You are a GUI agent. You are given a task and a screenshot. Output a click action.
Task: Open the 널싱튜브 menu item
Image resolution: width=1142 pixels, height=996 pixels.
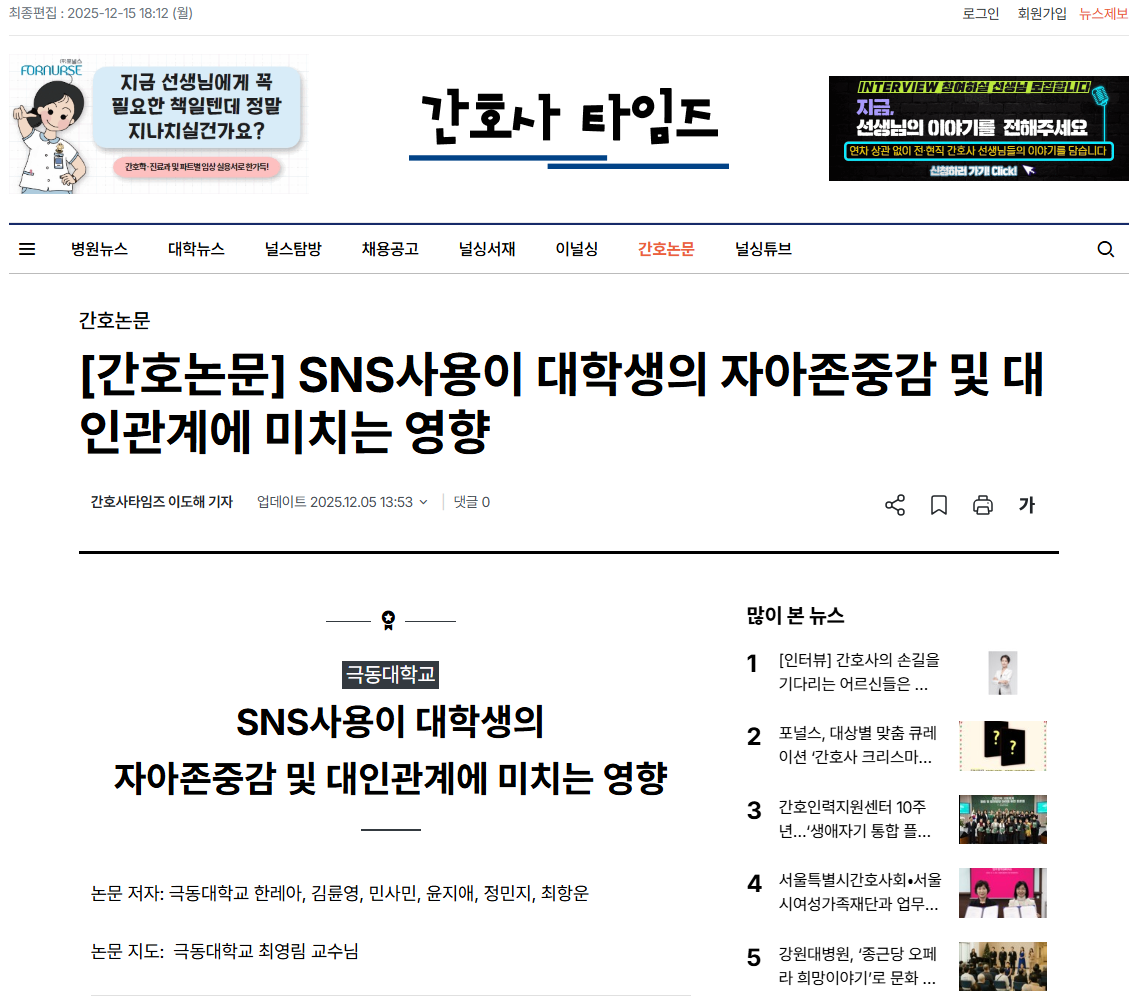(763, 249)
